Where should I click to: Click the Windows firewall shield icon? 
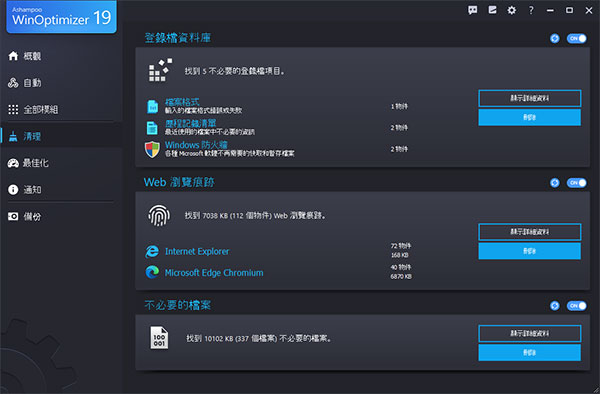click(x=152, y=149)
